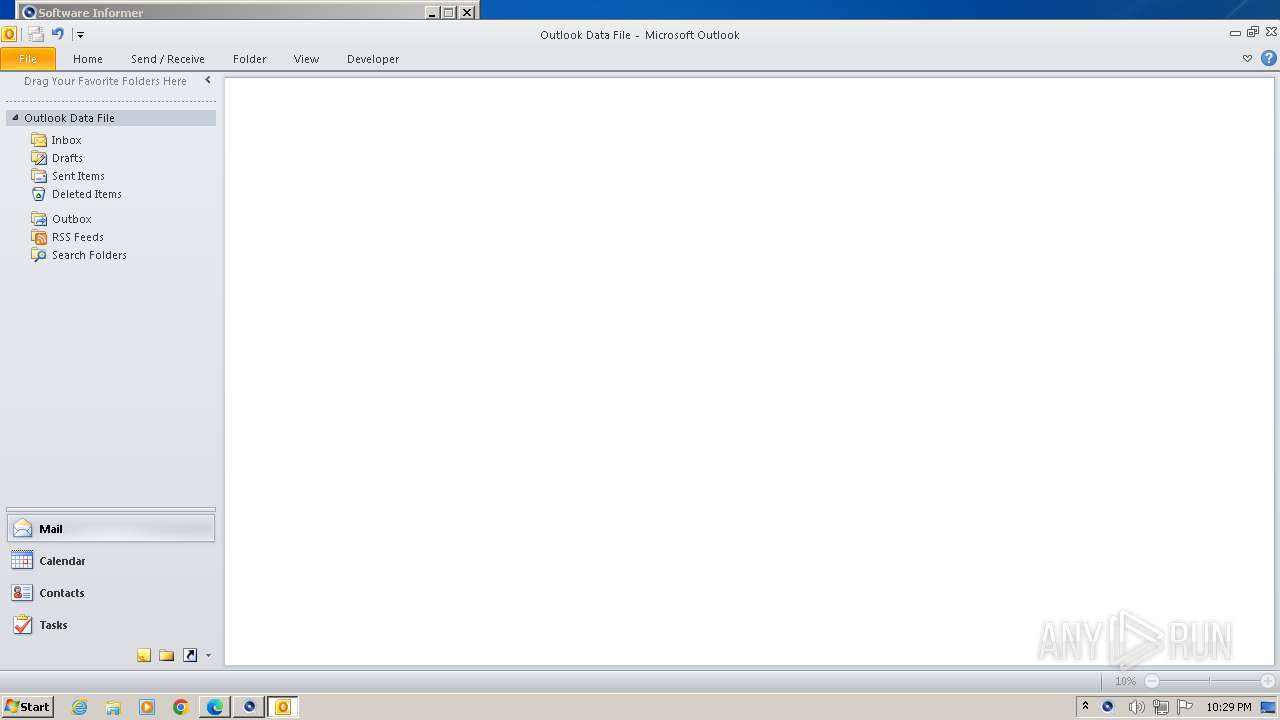
Task: Open the Shortcuts icon in navigation pane
Action: (190, 655)
